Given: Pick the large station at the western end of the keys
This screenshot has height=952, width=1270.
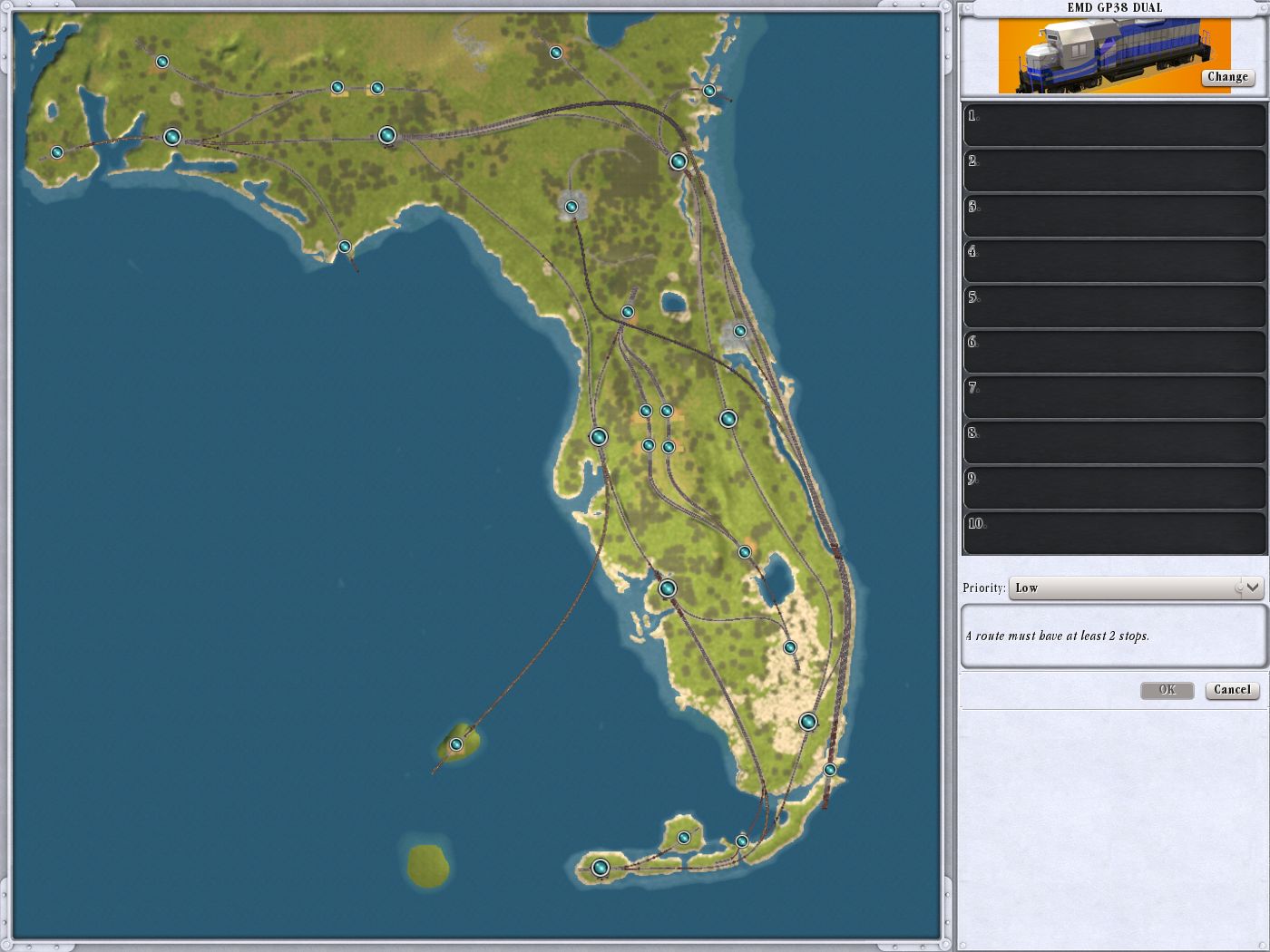Looking at the screenshot, I should [600, 868].
